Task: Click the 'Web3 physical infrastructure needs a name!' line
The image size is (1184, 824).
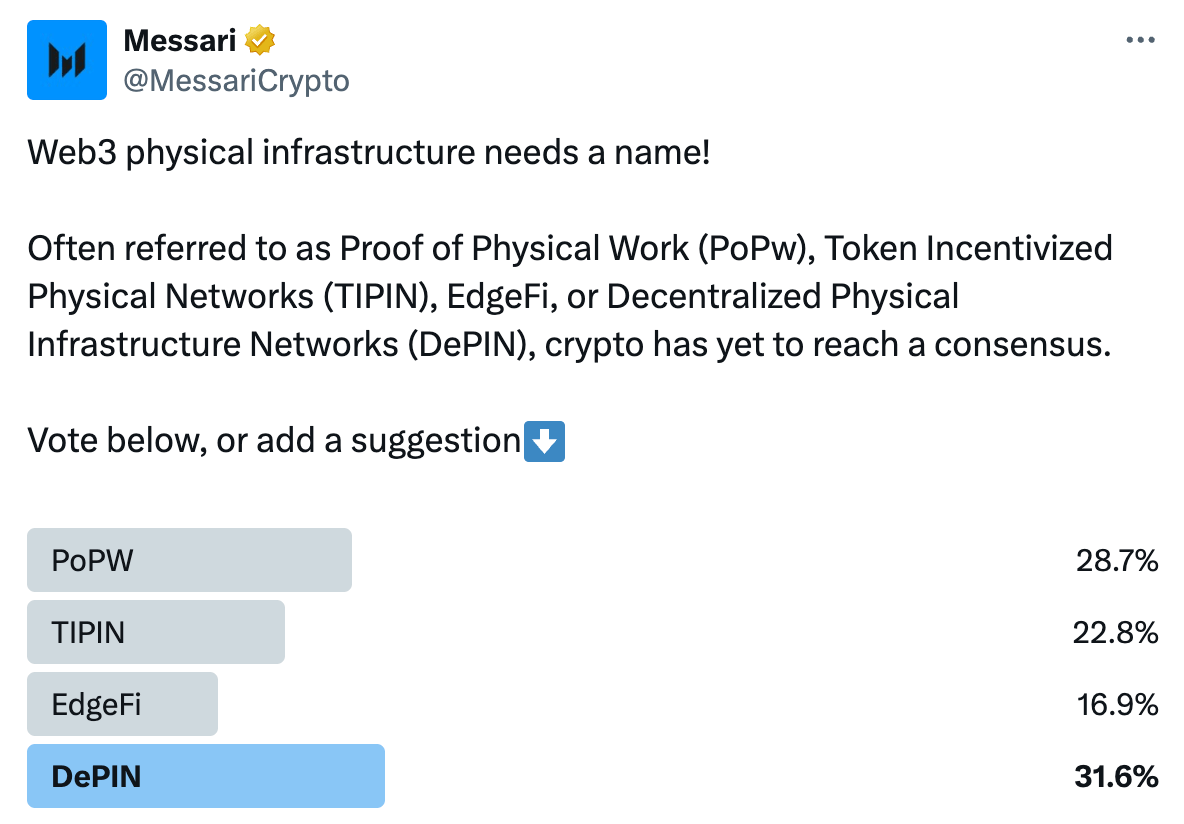Action: coord(369,153)
